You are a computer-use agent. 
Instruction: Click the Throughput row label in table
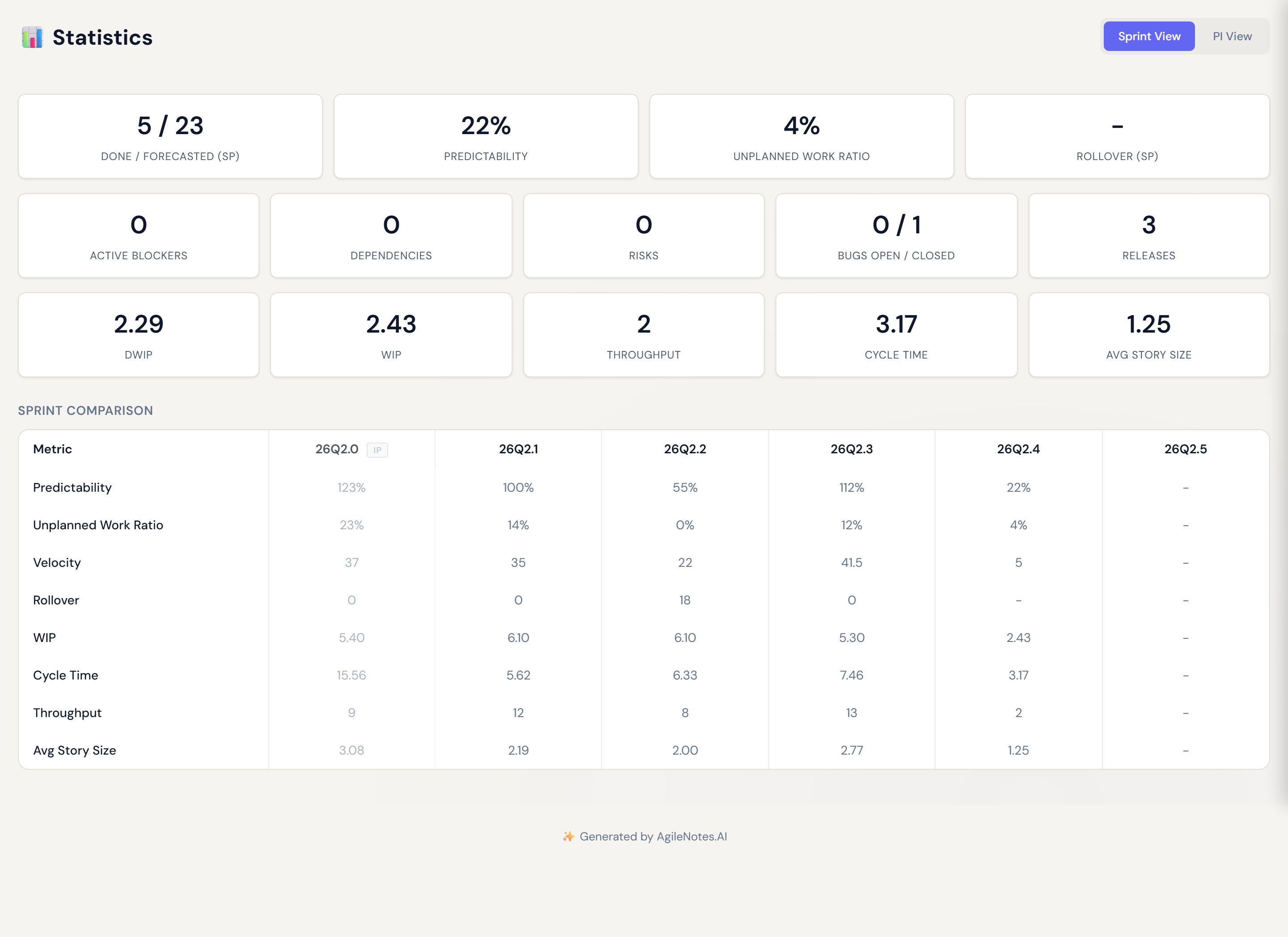67,713
